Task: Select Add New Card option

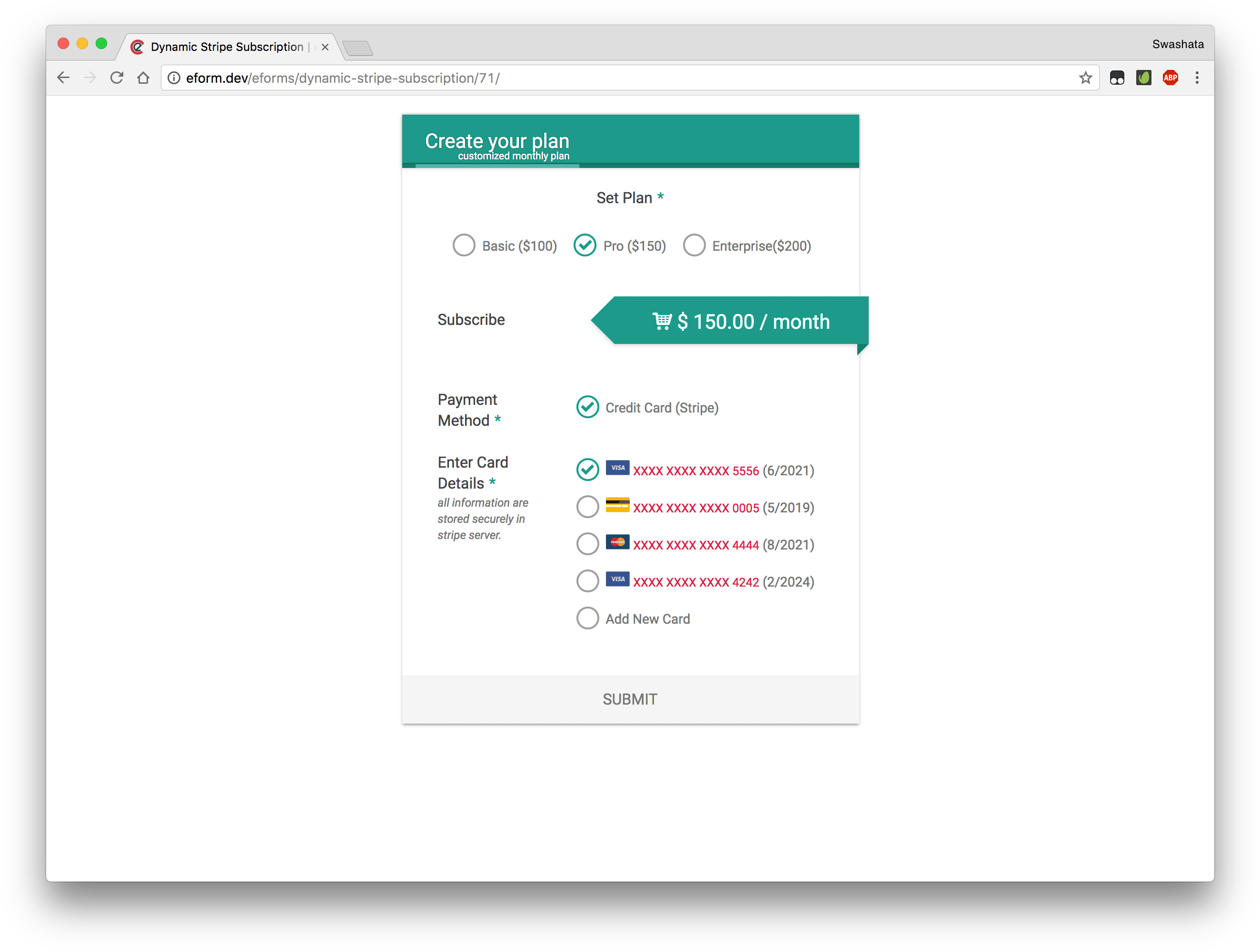Action: click(x=587, y=618)
